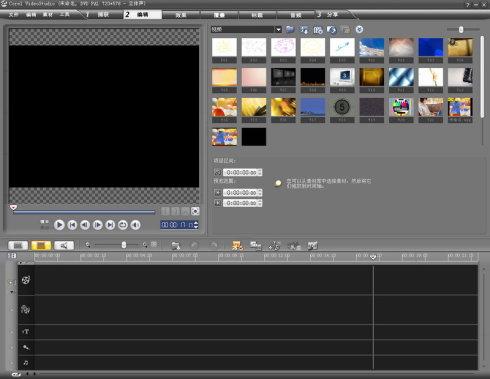This screenshot has width=490, height=379.
Task: Switch to the 音频 Audio tab
Action: (296, 15)
